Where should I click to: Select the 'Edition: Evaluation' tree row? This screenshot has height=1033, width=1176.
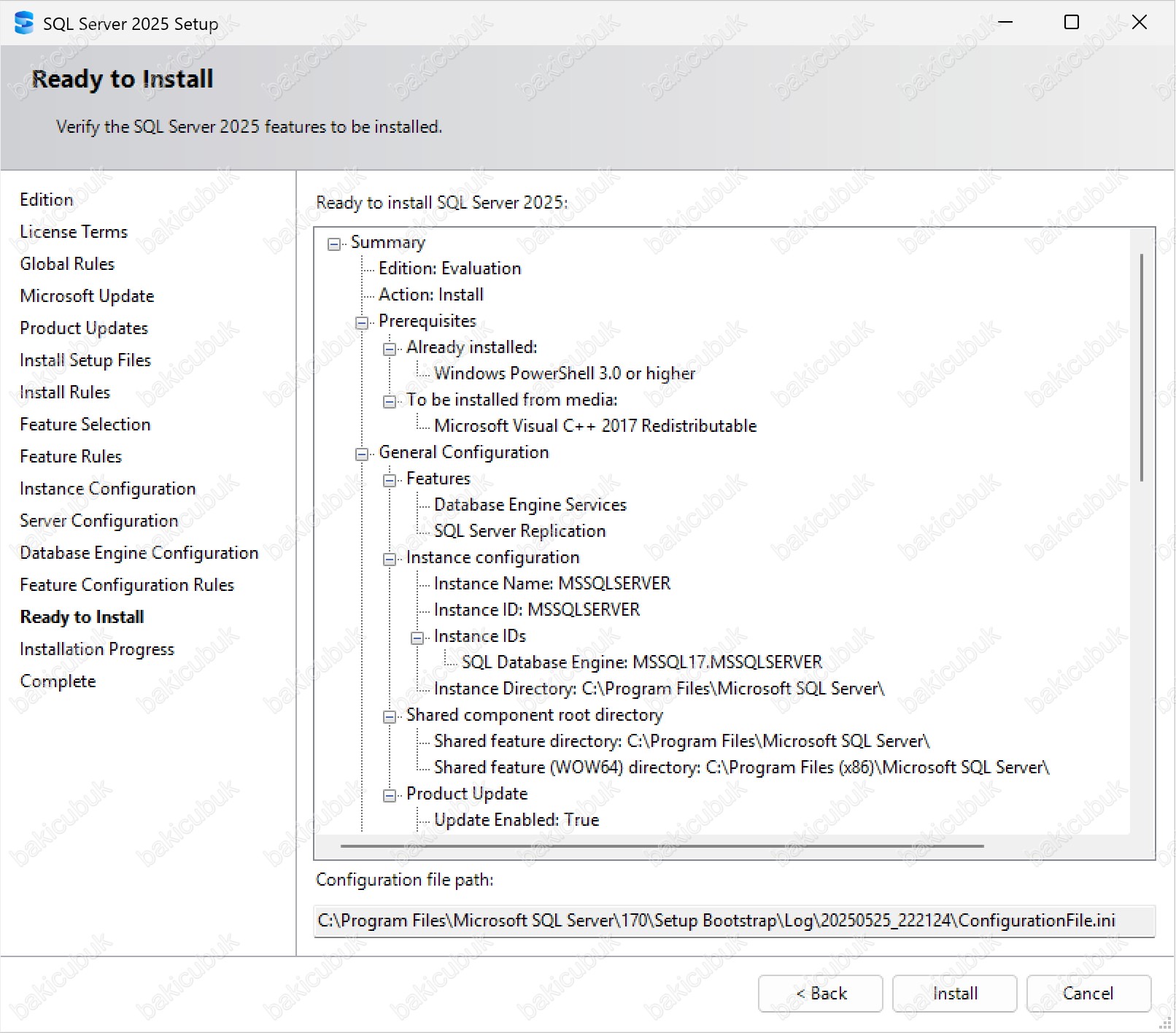(x=449, y=268)
